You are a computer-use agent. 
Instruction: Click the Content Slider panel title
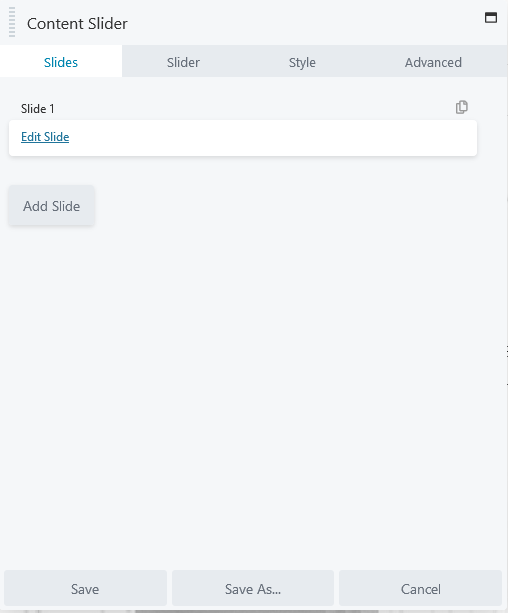pyautogui.click(x=77, y=24)
